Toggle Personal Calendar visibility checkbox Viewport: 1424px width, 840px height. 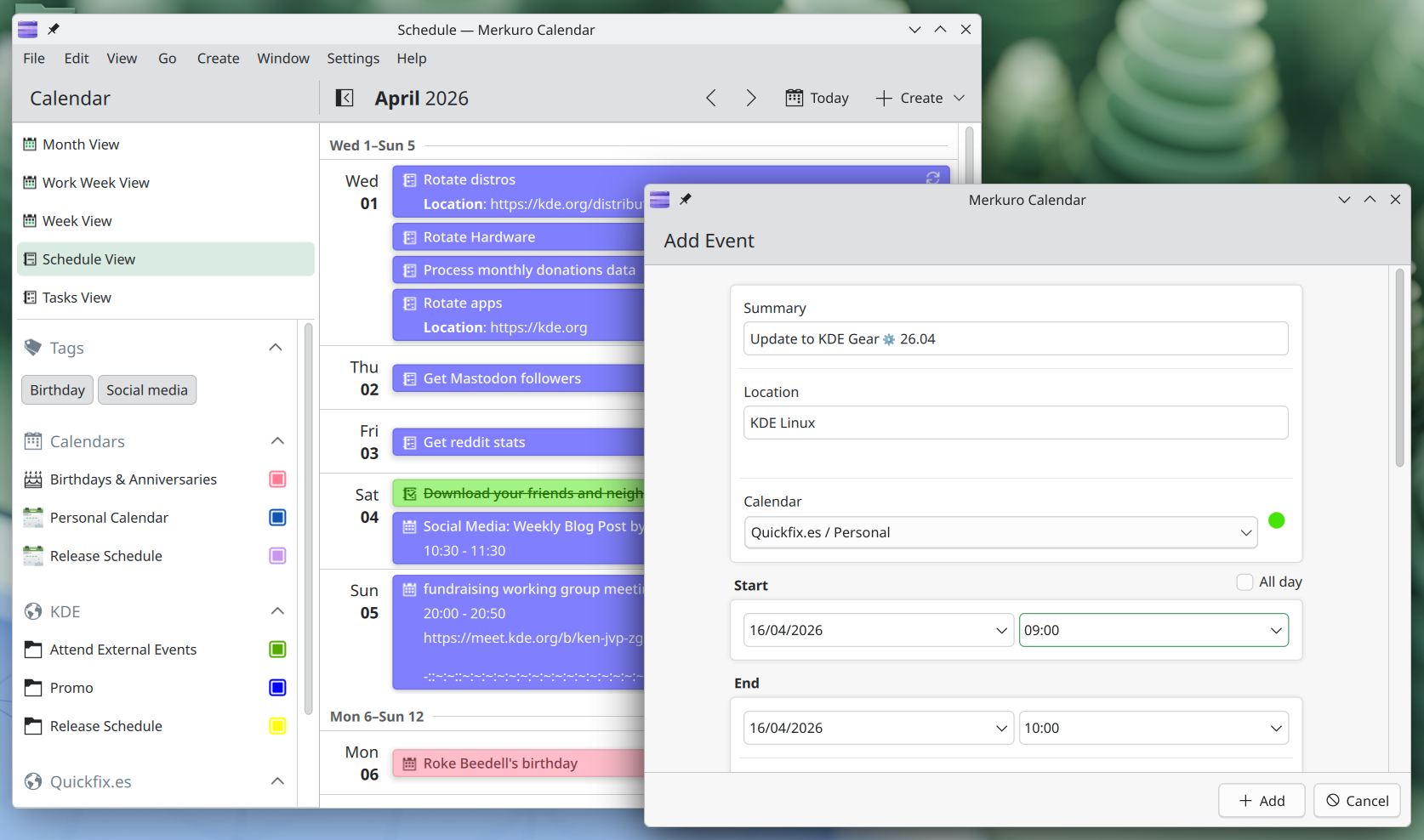point(277,518)
